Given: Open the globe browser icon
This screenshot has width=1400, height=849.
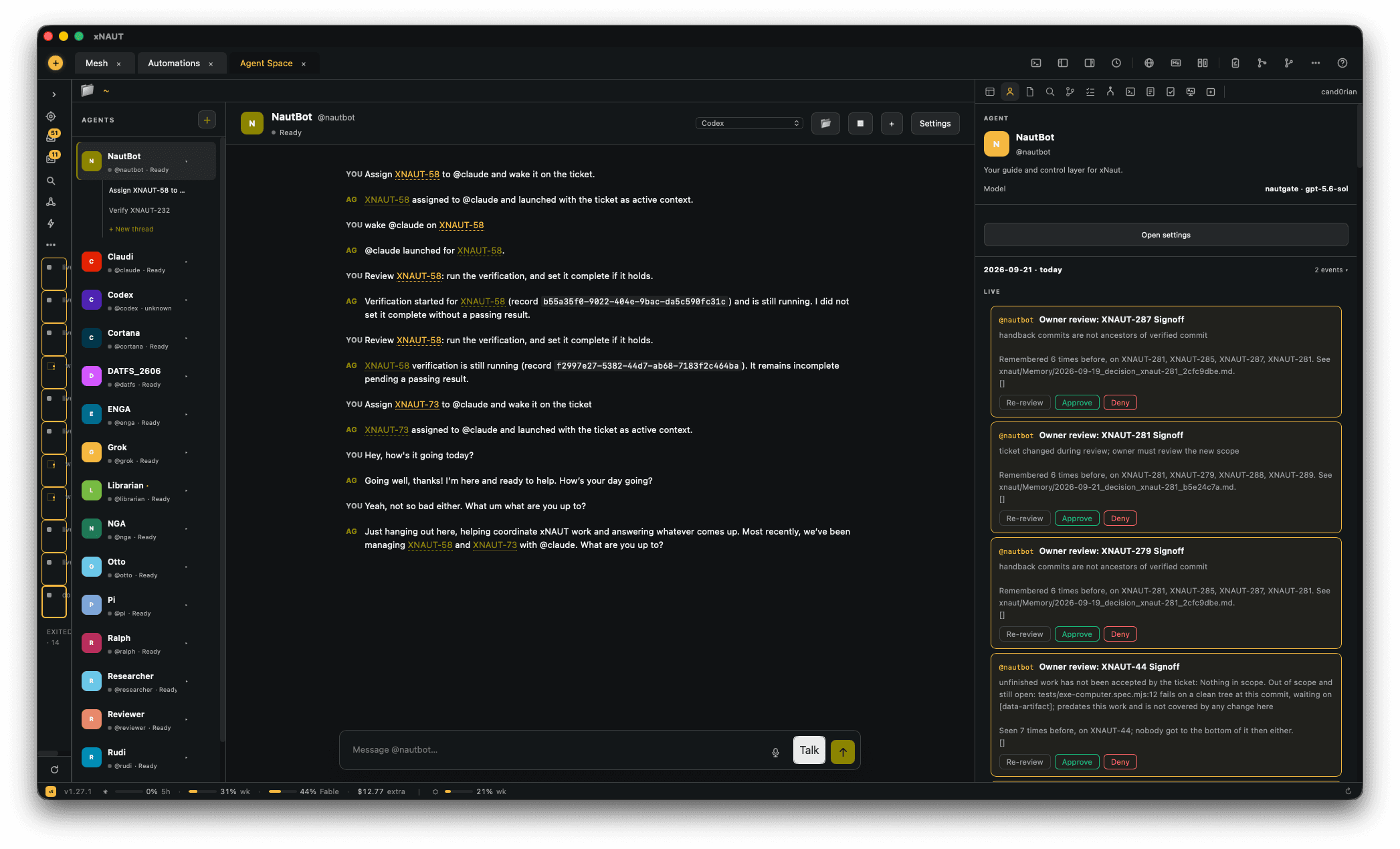Looking at the screenshot, I should [1149, 63].
